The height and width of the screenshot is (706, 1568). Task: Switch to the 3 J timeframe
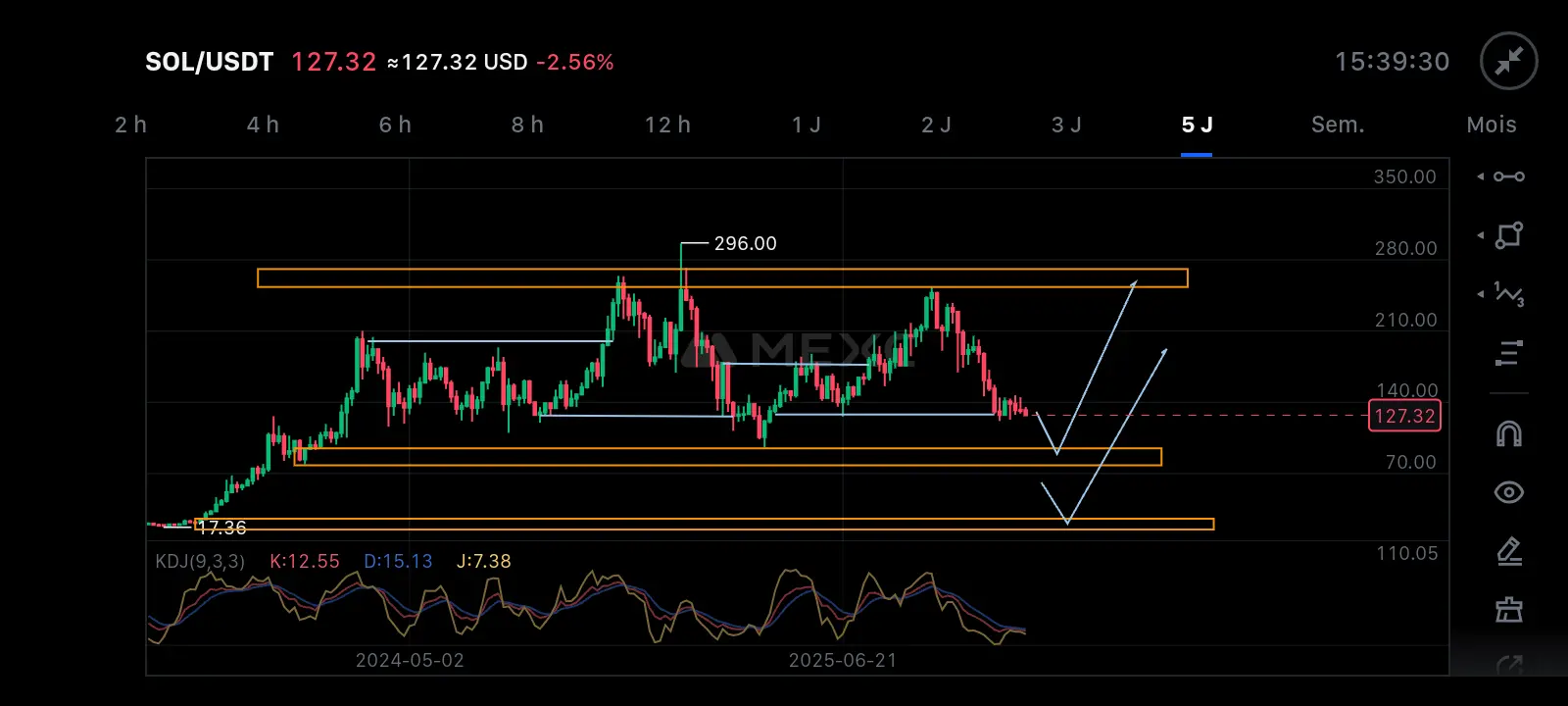pyautogui.click(x=1066, y=125)
